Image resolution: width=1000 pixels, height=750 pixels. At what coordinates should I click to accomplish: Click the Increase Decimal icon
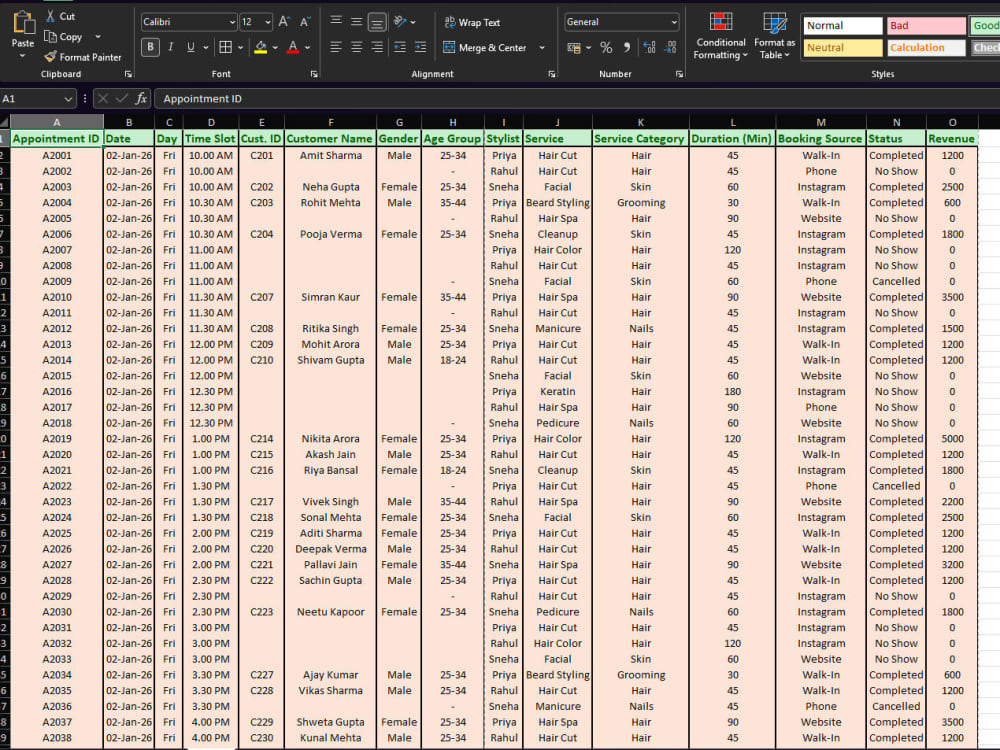(649, 47)
